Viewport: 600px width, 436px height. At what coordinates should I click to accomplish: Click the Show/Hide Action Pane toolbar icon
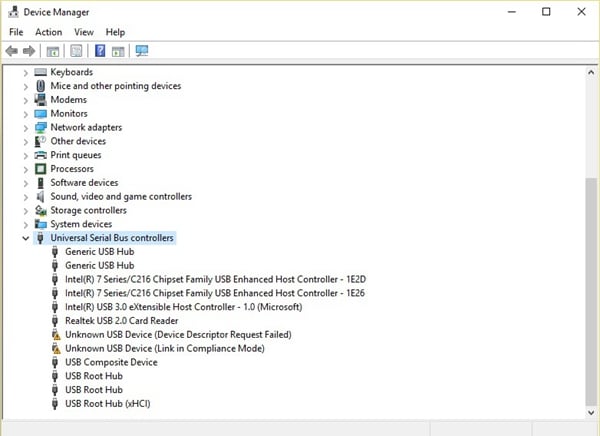tap(118, 51)
